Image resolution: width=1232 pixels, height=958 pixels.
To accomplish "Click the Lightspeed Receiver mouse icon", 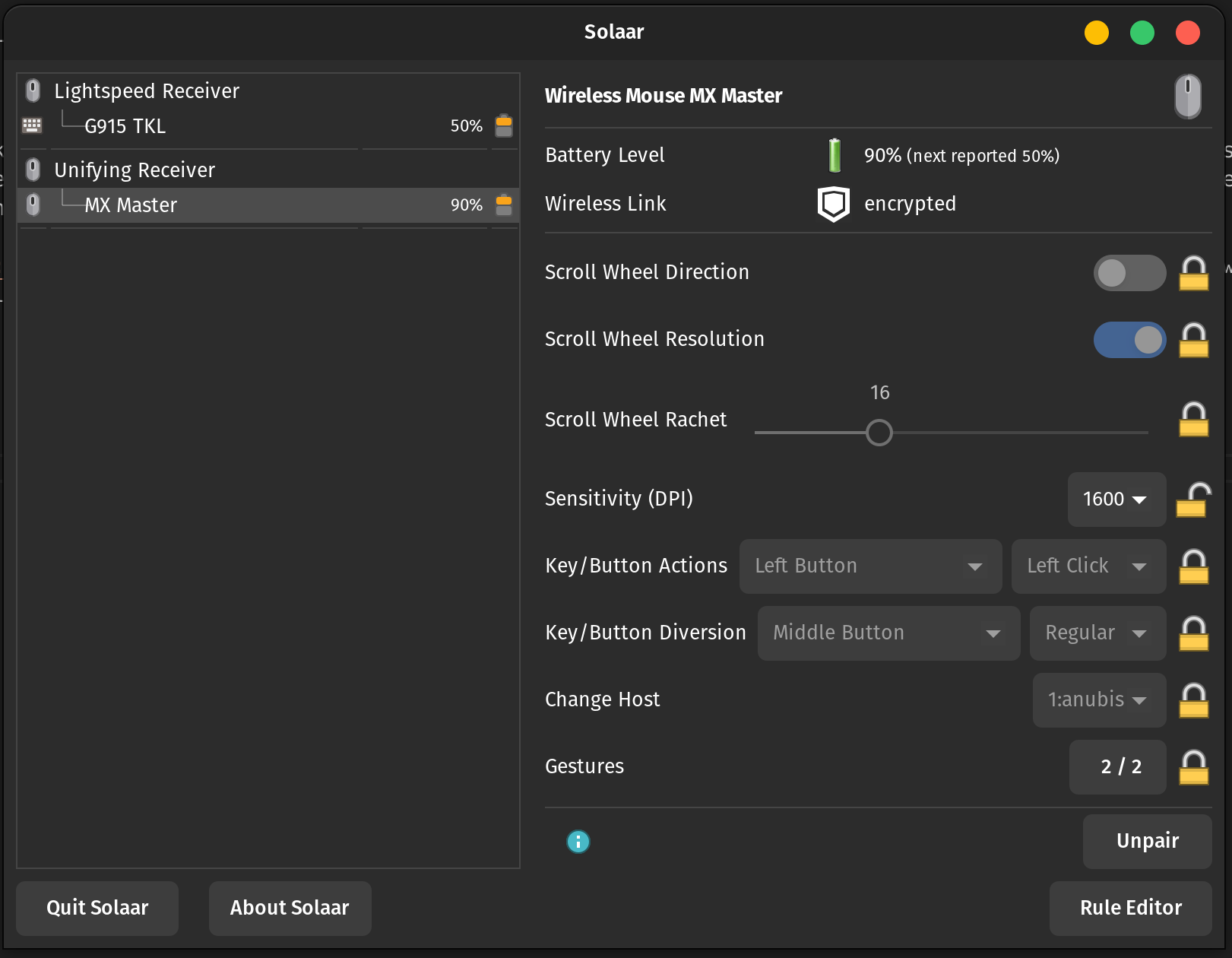I will (33, 90).
